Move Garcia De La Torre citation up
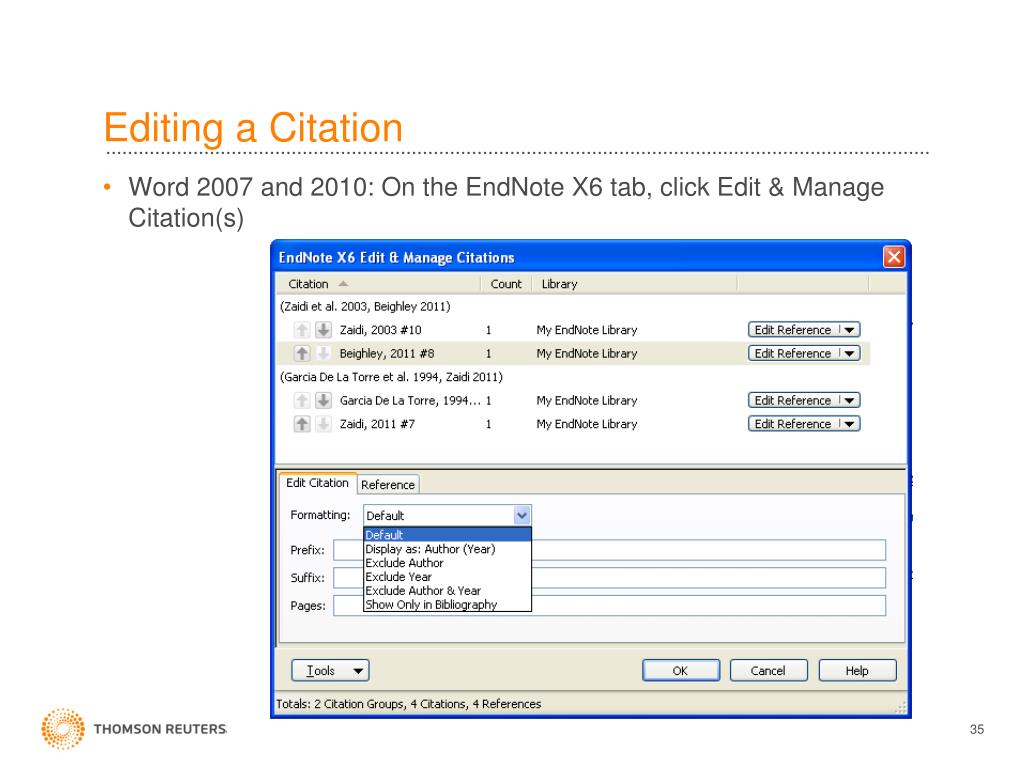1024x768 pixels. click(x=302, y=400)
